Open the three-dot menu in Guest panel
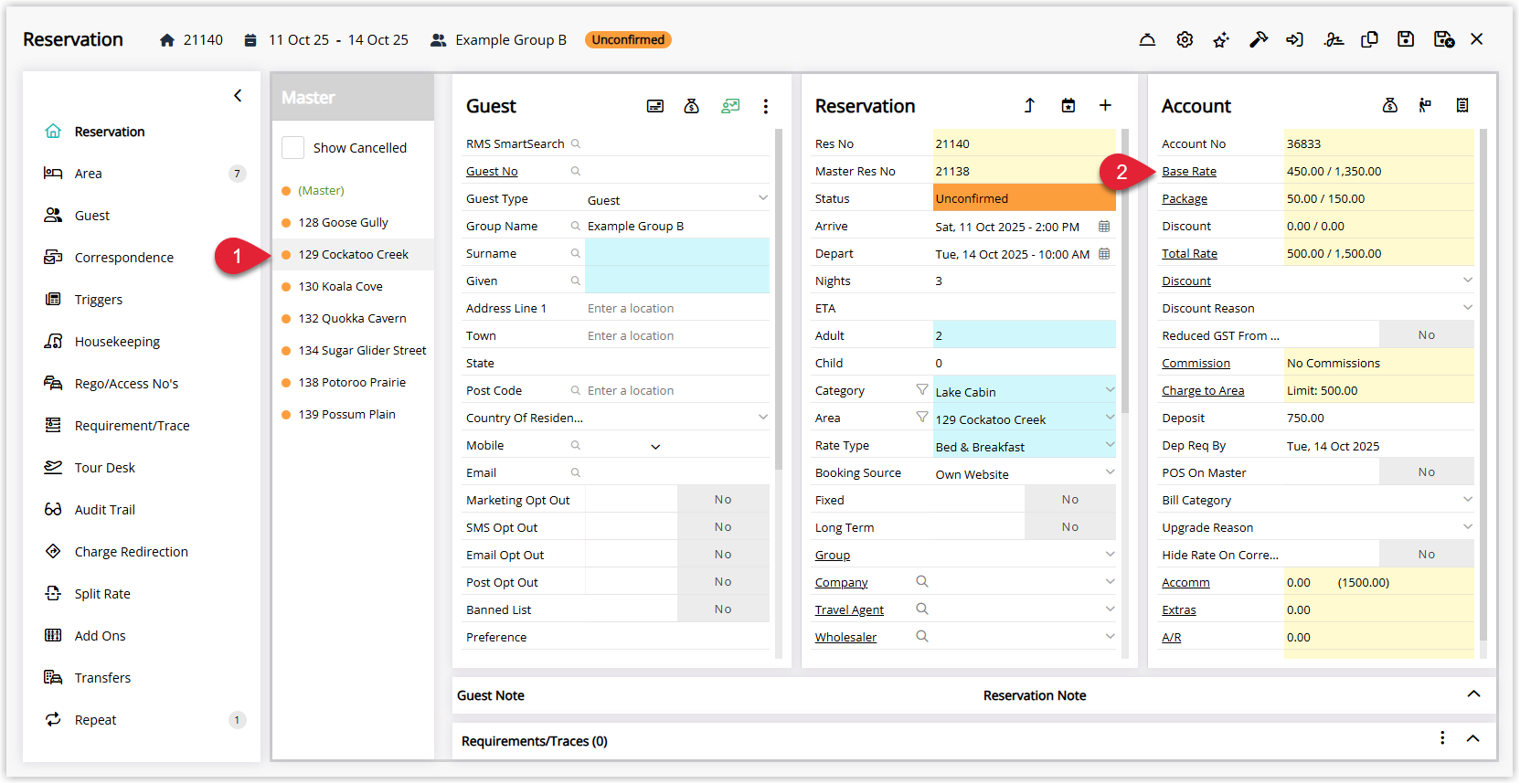Viewport: 1520px width, 784px height. click(766, 106)
